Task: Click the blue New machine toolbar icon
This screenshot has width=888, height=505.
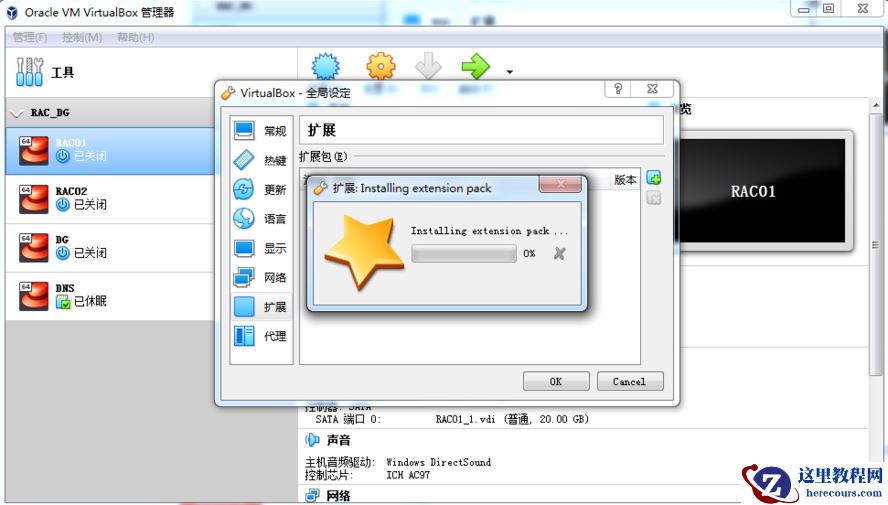Action: (326, 67)
